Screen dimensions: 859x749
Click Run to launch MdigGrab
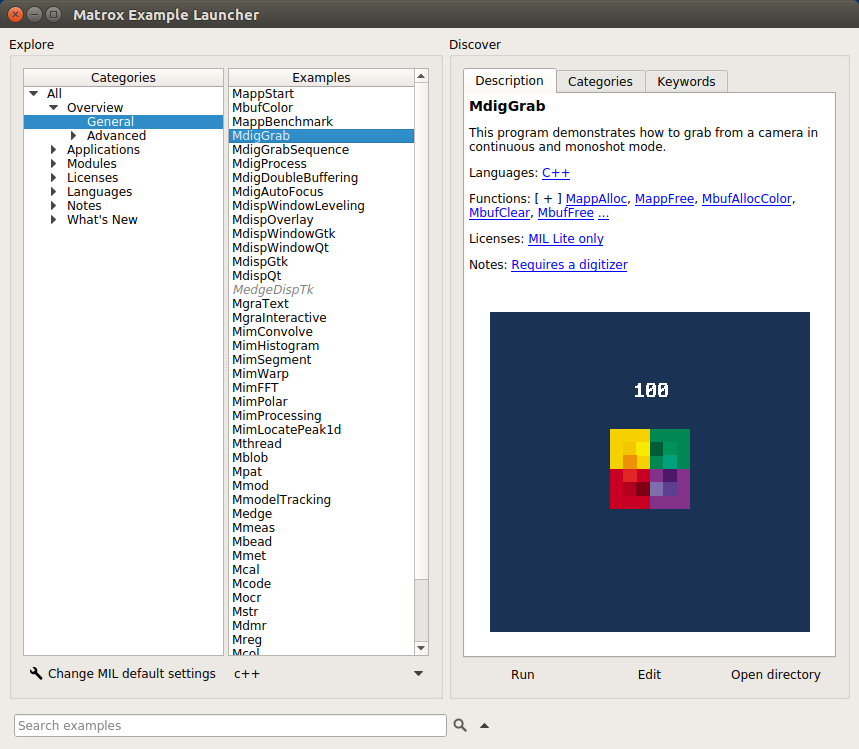[522, 674]
